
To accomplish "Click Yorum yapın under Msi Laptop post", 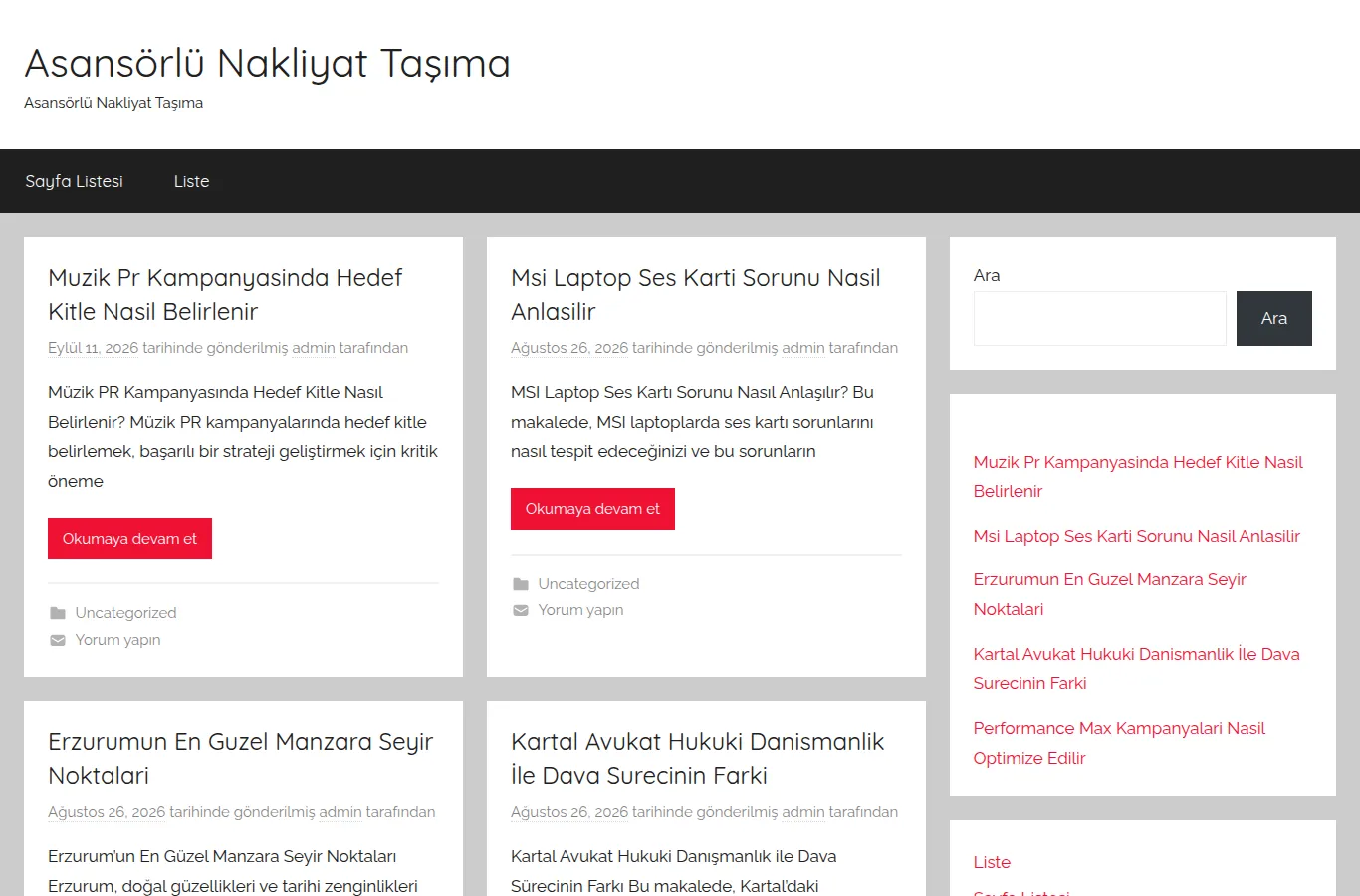I will pyautogui.click(x=580, y=610).
